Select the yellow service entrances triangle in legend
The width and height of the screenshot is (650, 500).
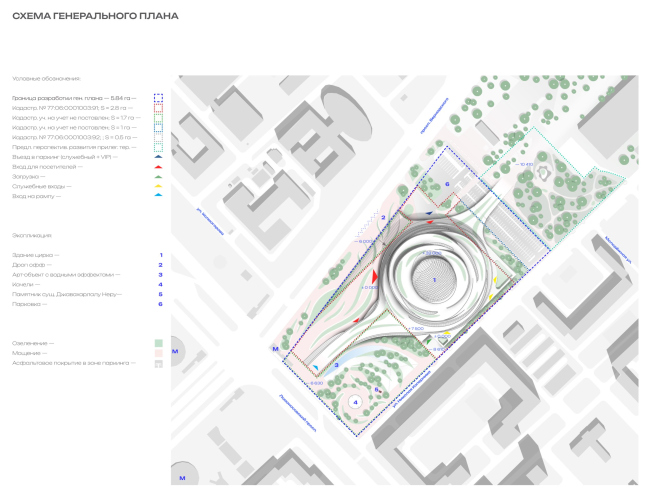pyautogui.click(x=159, y=186)
